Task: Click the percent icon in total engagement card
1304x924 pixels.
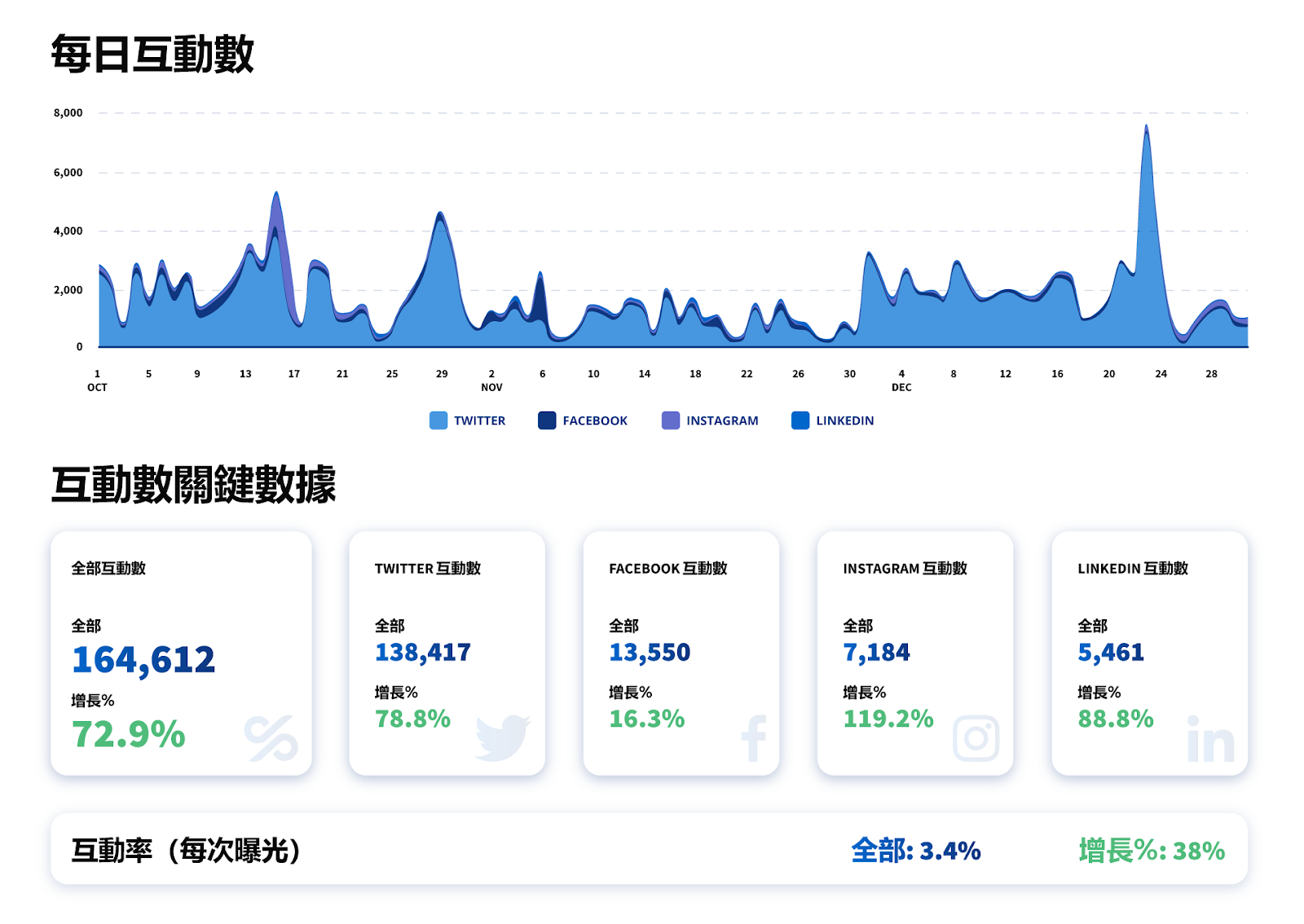Action: [x=271, y=738]
